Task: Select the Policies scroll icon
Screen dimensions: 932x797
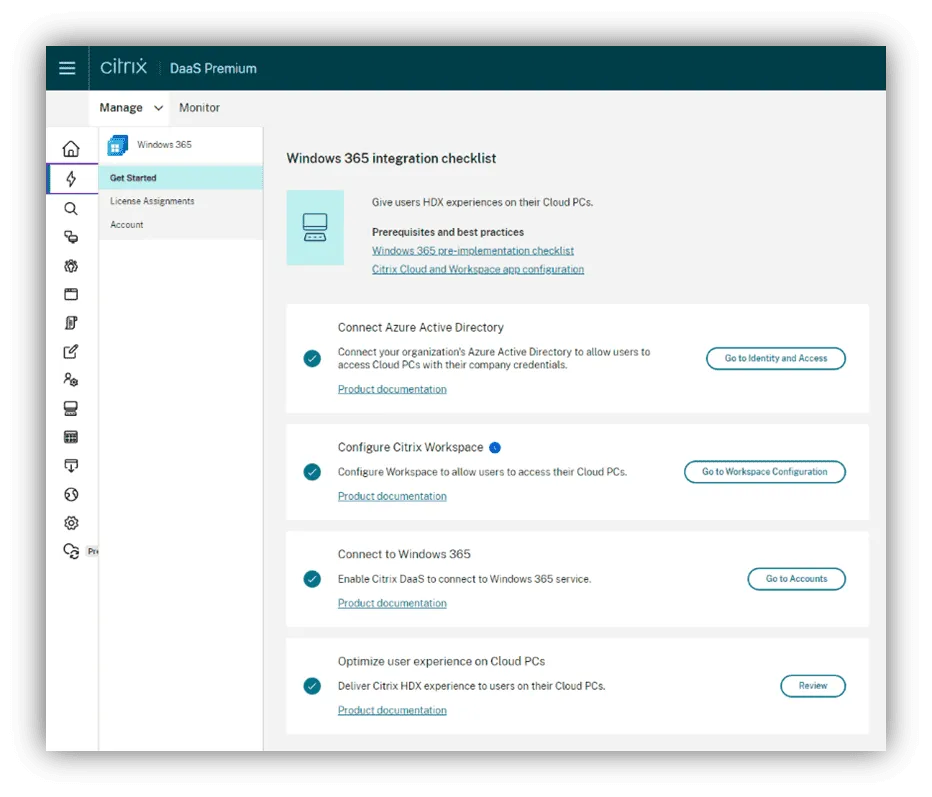Action: point(71,322)
